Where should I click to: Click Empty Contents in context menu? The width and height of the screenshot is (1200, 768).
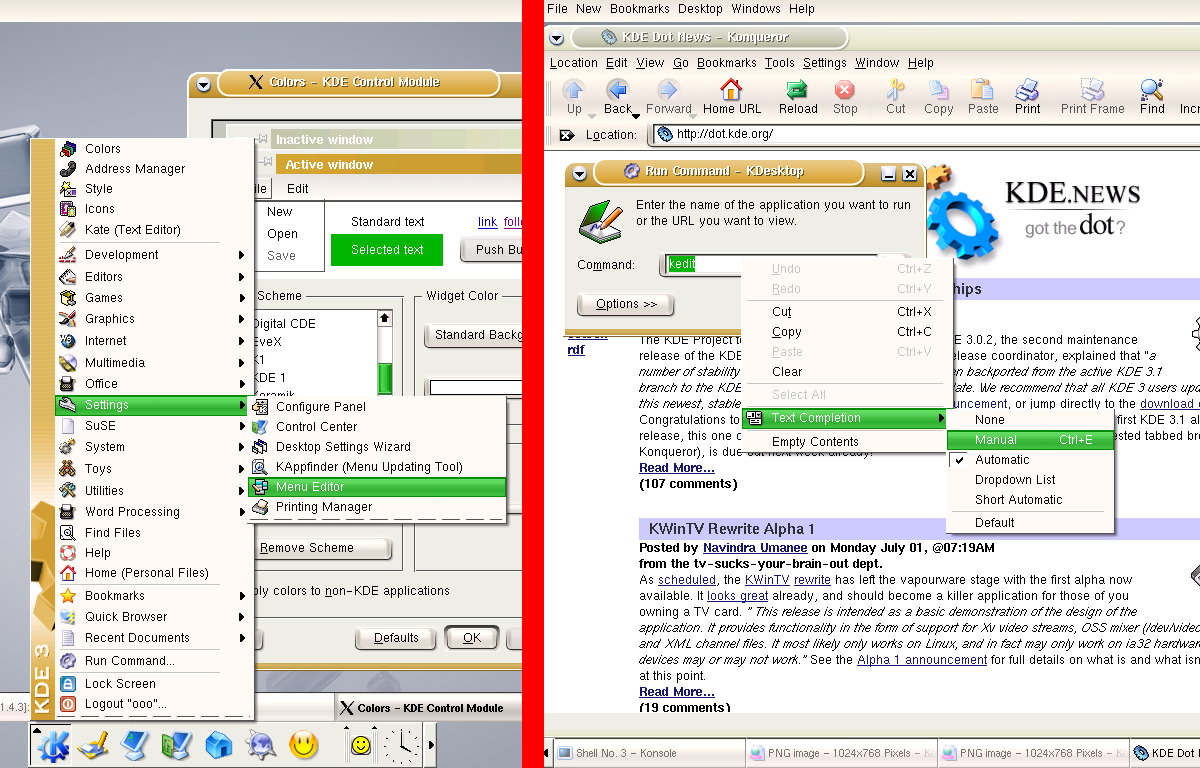846,442
